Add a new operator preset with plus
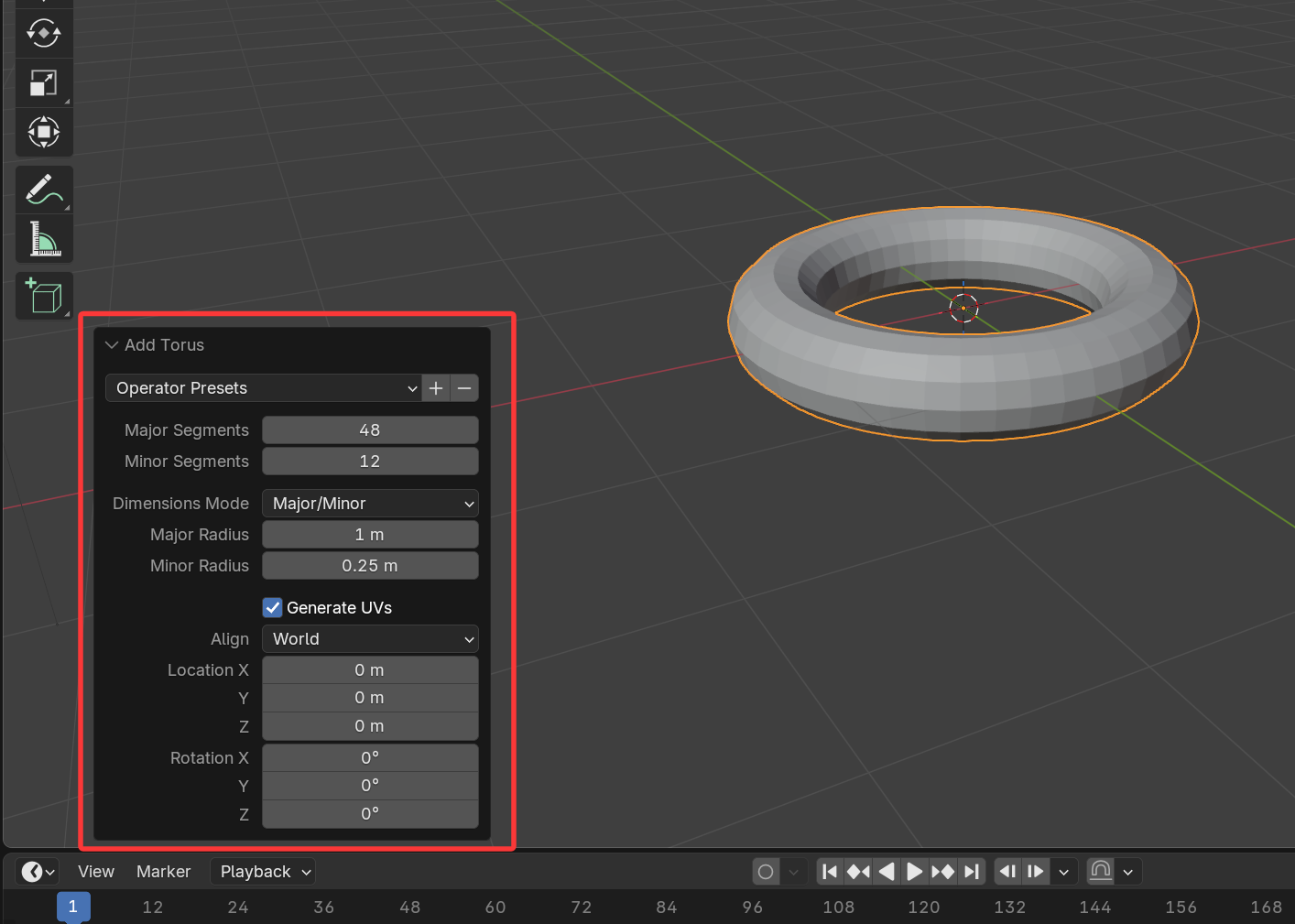This screenshot has width=1295, height=924. 436,388
